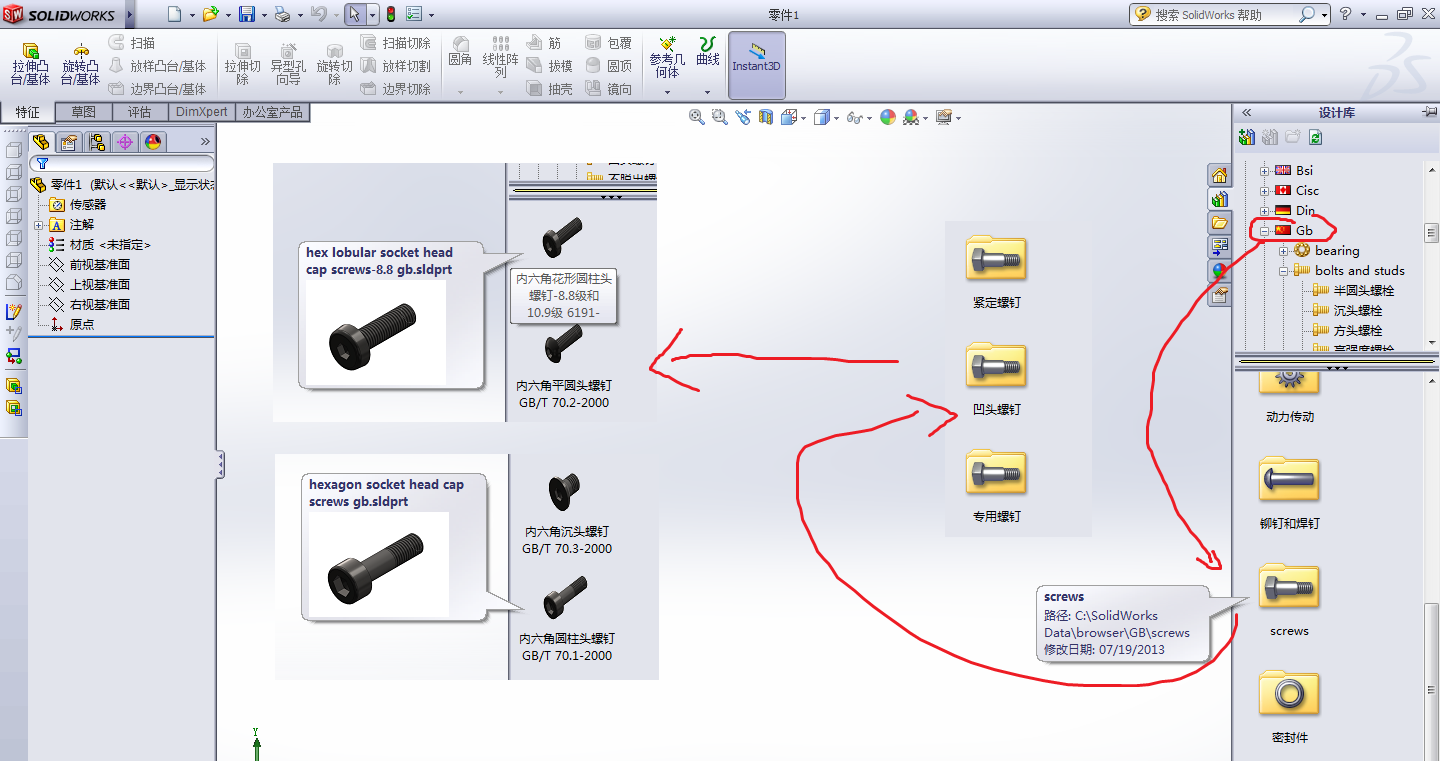Viewport: 1440px width, 761px height.
Task: Click the Section View icon
Action: [766, 117]
